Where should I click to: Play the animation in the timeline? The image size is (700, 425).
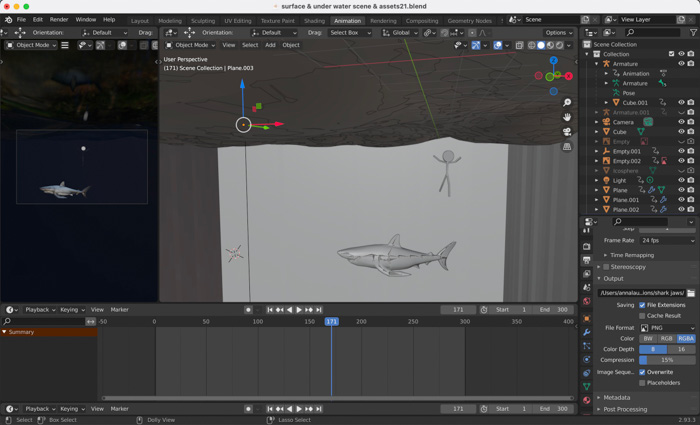(299, 310)
